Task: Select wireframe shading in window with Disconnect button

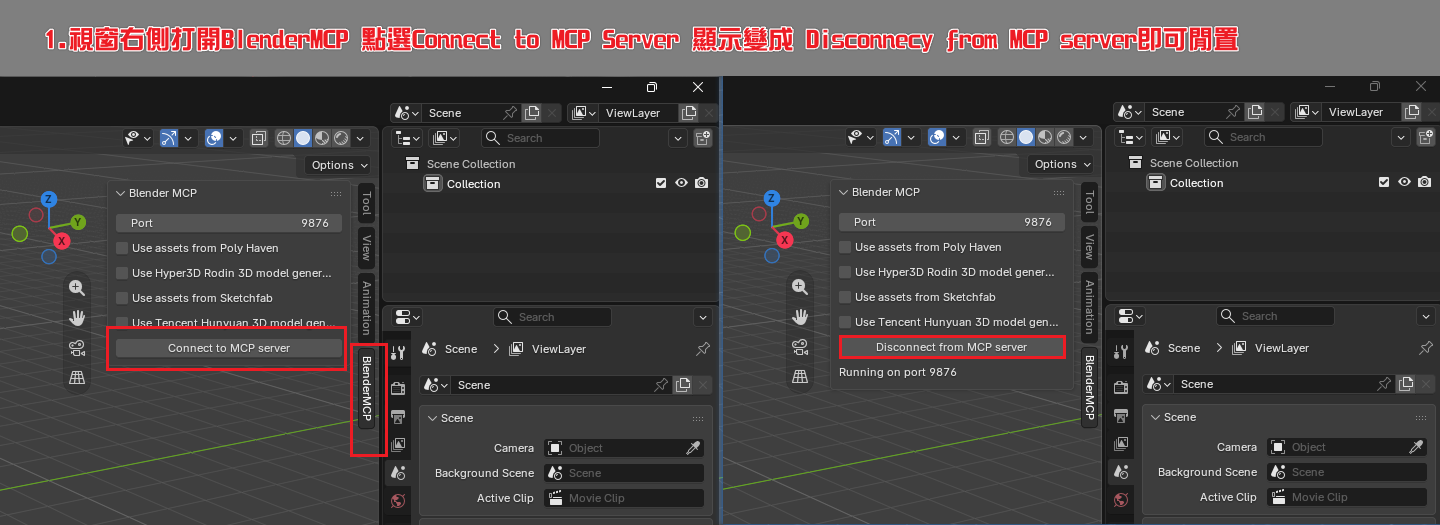Action: pos(1007,137)
